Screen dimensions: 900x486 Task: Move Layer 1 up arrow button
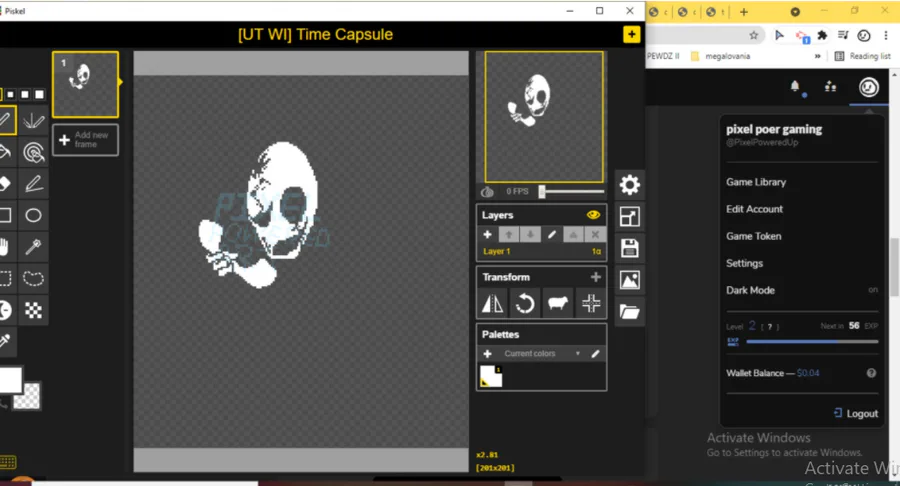coord(509,234)
